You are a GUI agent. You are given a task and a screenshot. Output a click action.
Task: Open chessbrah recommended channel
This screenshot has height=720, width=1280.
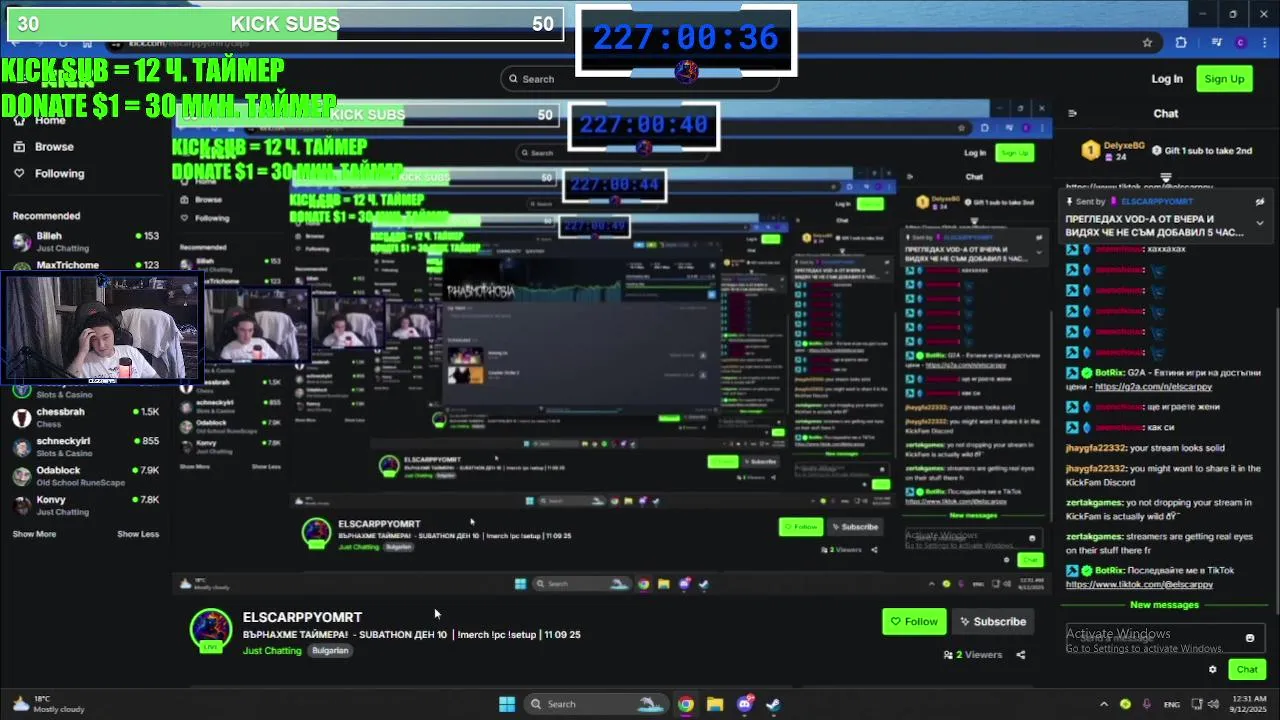86,418
